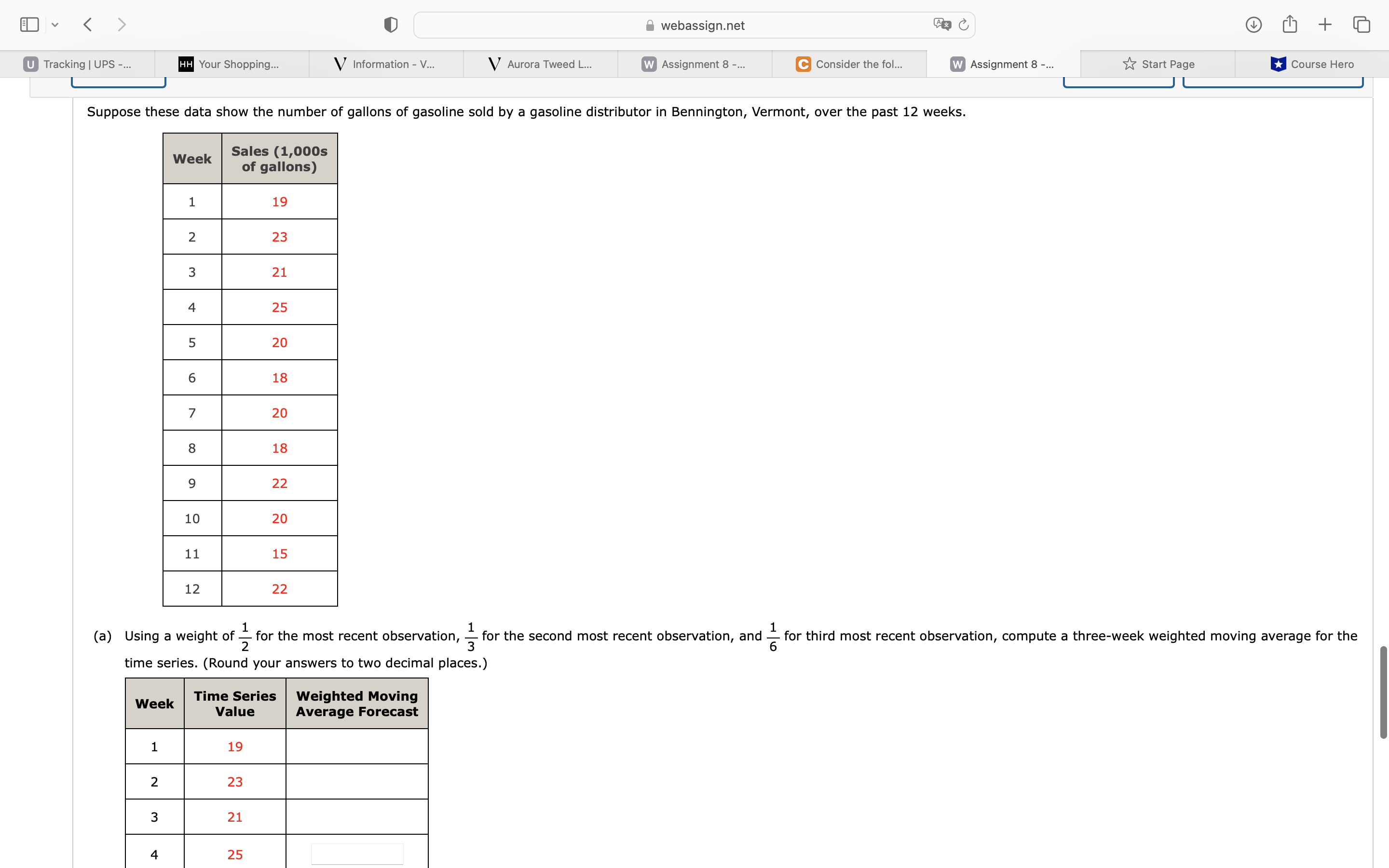Open the Course Hero tab
Screen dimensions: 1389x868
point(1312,64)
